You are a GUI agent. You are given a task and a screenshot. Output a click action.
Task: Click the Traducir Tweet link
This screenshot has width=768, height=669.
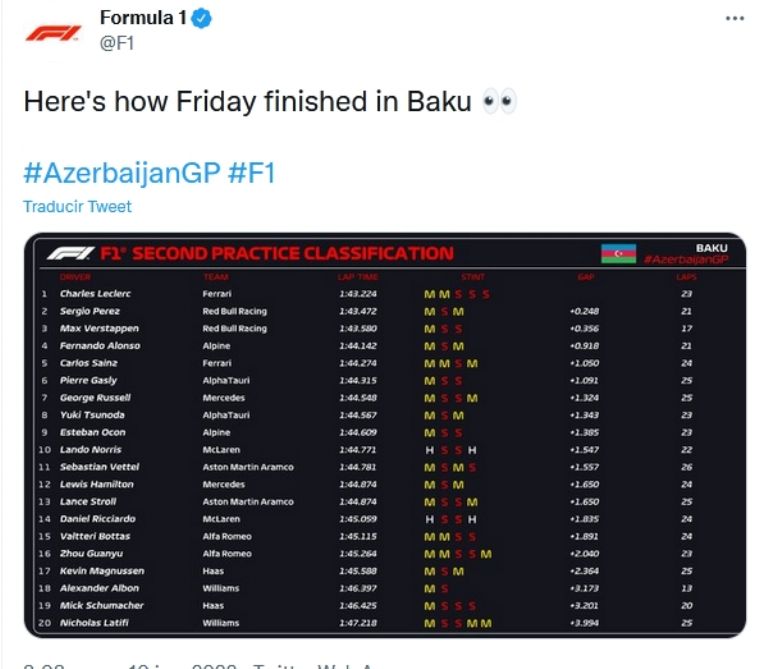[77, 207]
